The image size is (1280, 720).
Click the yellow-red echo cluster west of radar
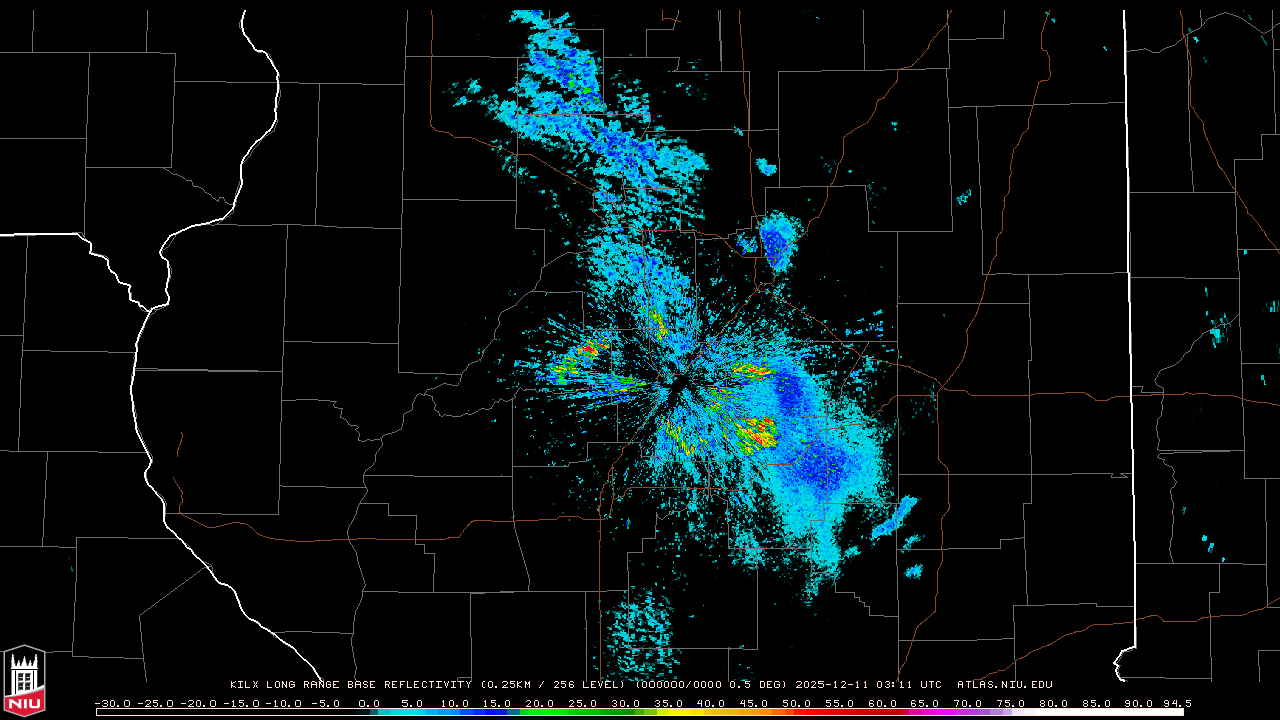pos(585,351)
